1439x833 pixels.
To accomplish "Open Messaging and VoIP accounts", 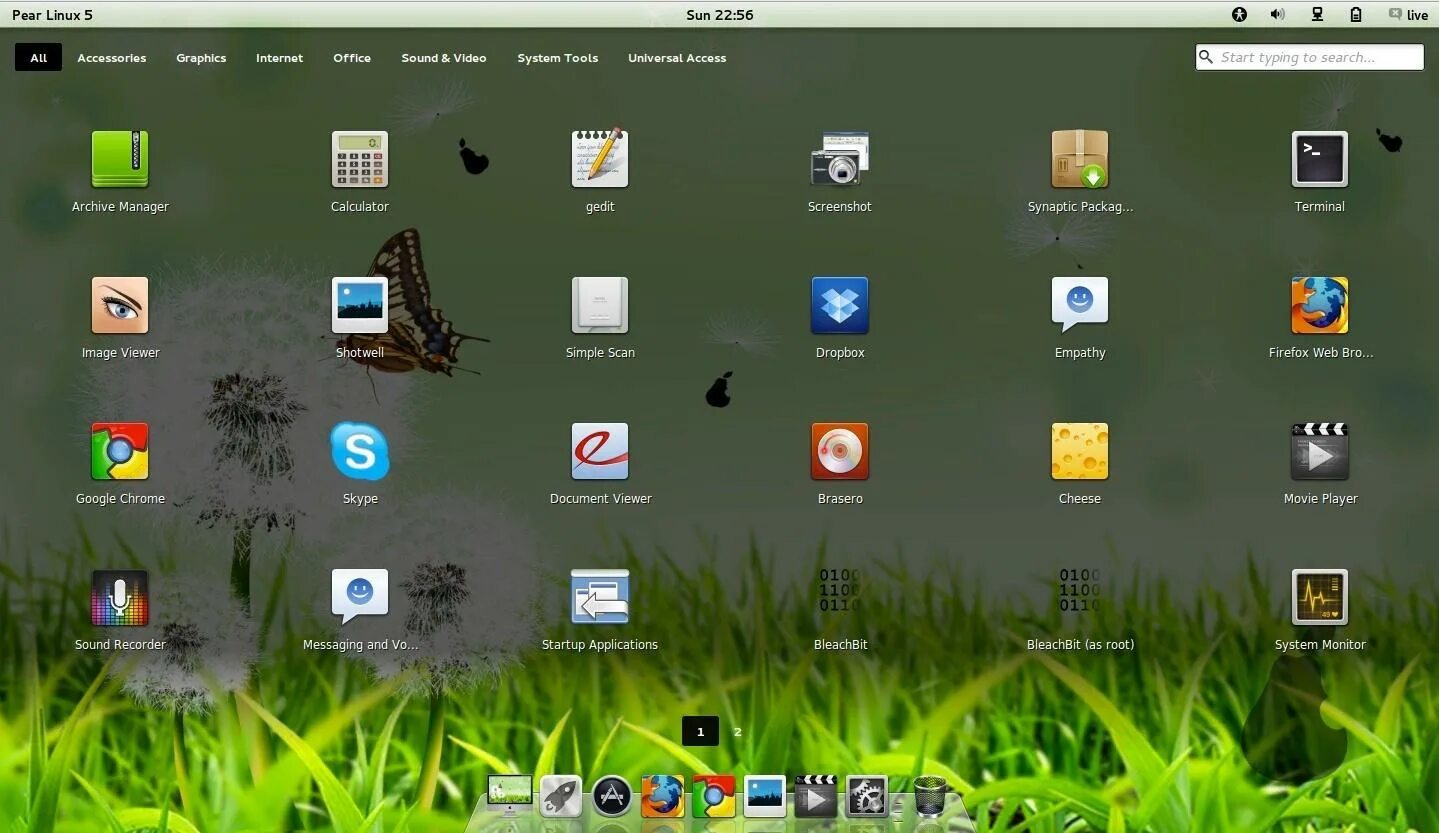I will (360, 597).
